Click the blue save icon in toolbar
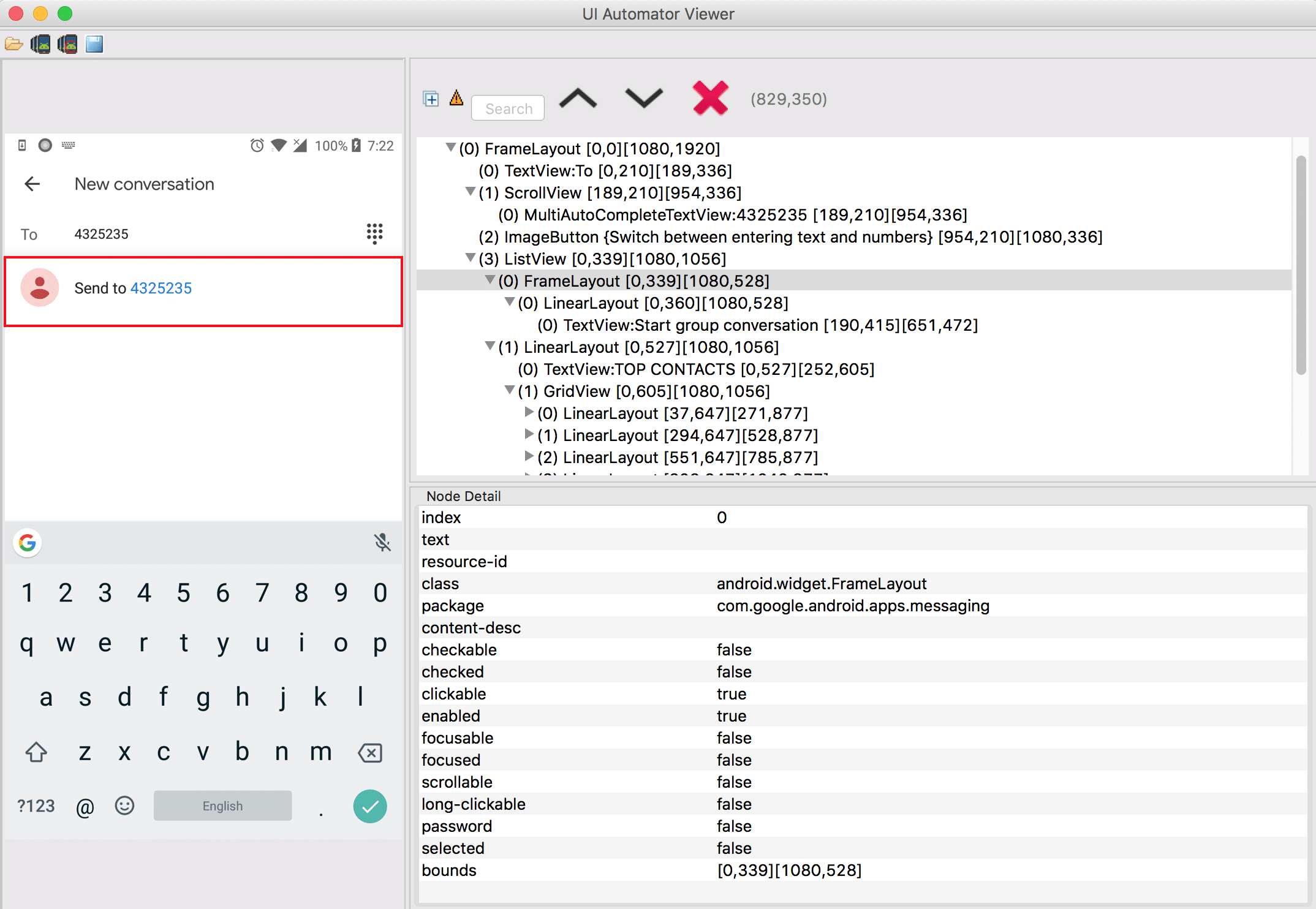 94,44
